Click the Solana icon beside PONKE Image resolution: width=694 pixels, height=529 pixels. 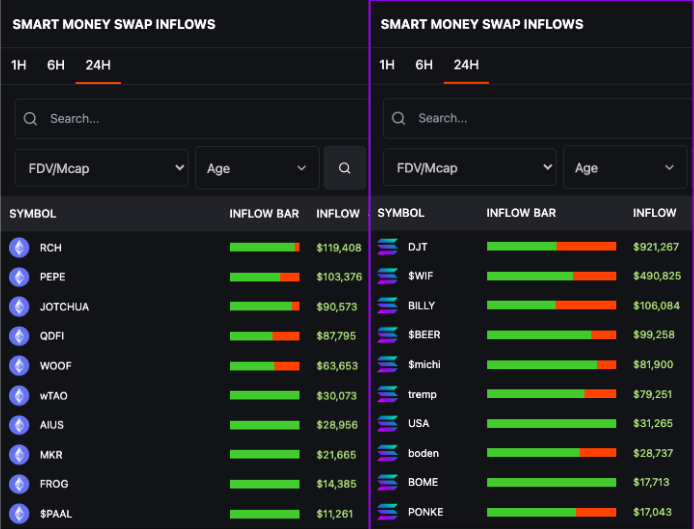pos(387,512)
